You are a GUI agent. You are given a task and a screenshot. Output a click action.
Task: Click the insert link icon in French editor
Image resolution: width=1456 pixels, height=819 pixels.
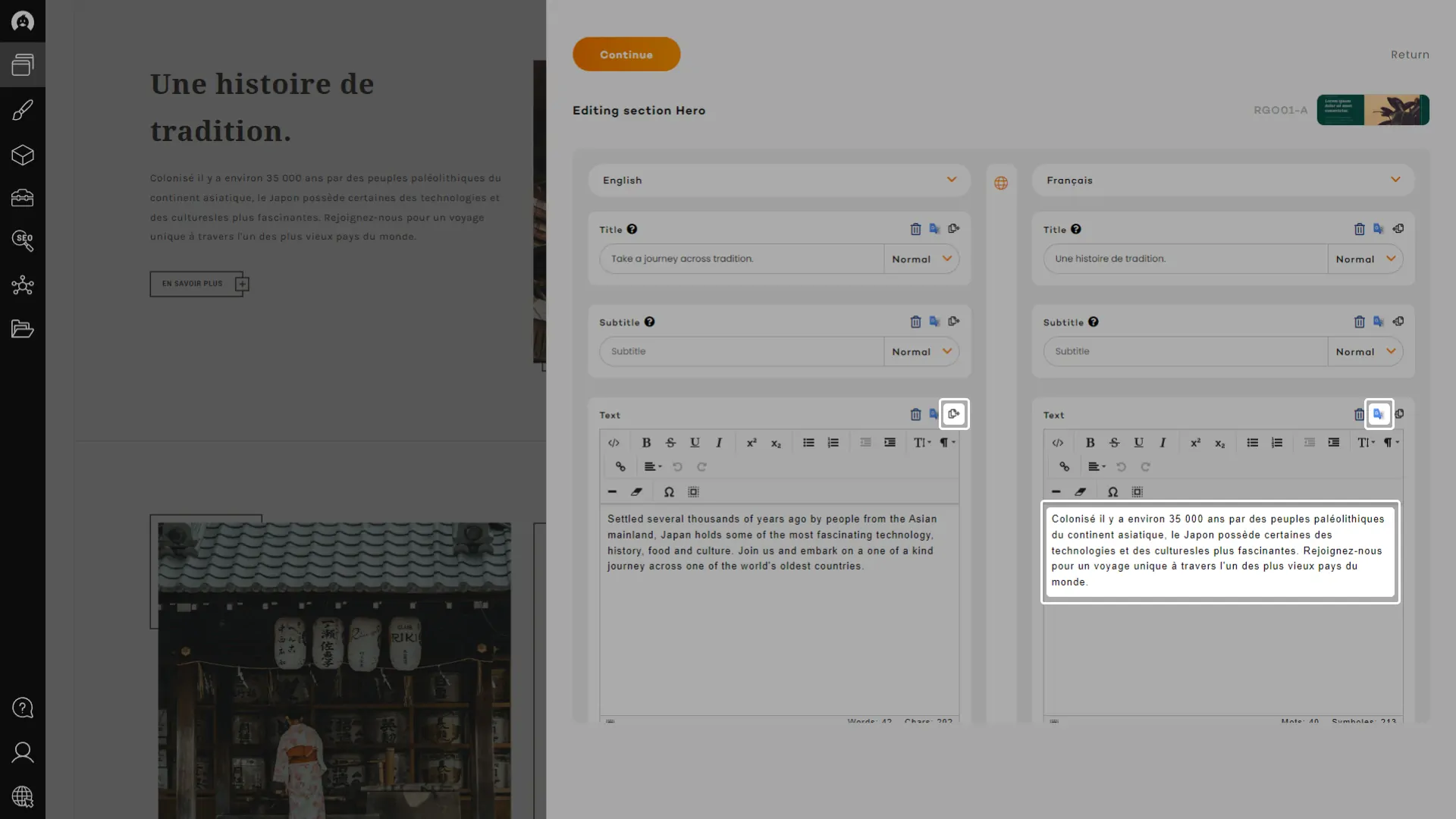point(1064,467)
